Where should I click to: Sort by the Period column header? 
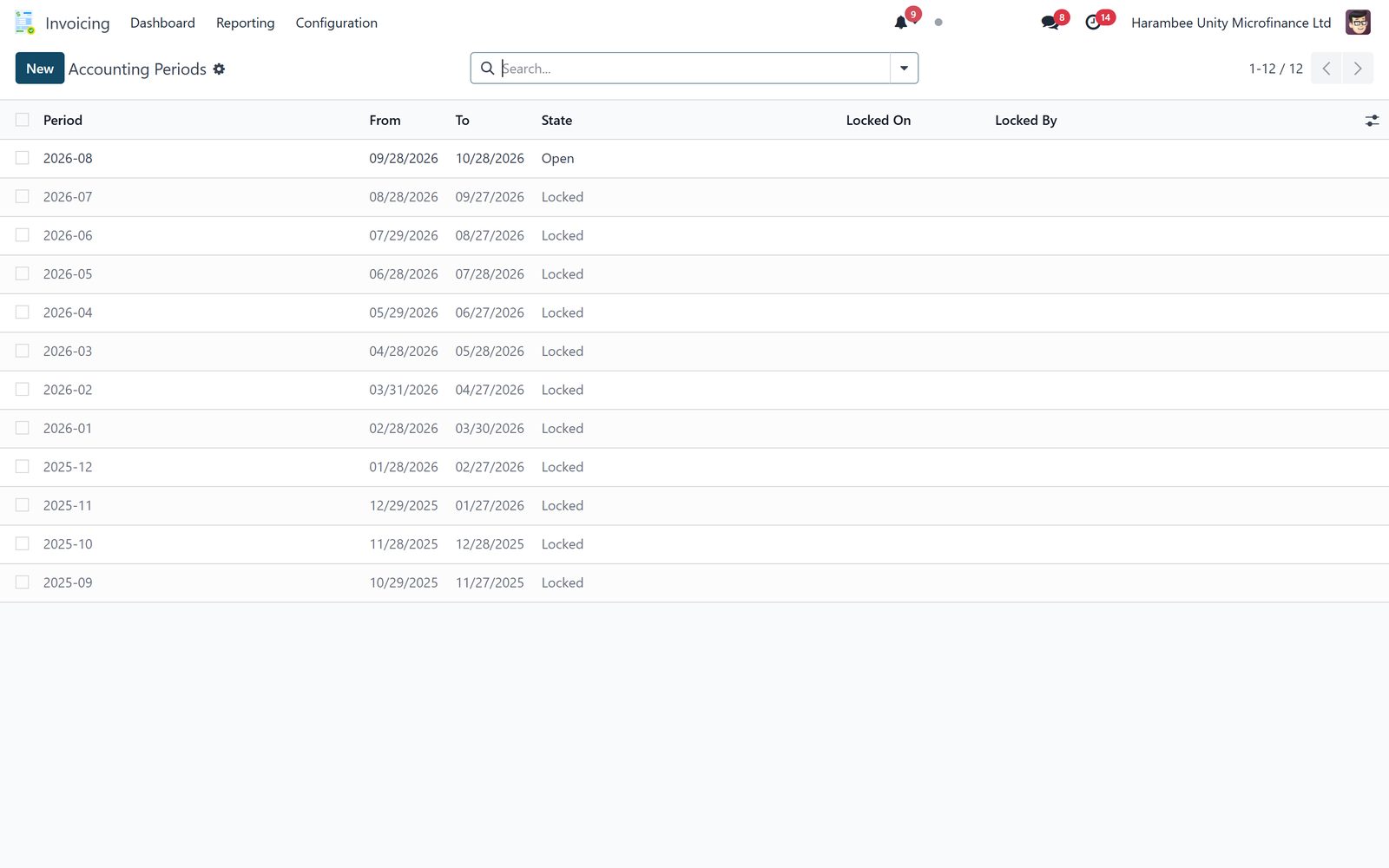[x=63, y=121]
